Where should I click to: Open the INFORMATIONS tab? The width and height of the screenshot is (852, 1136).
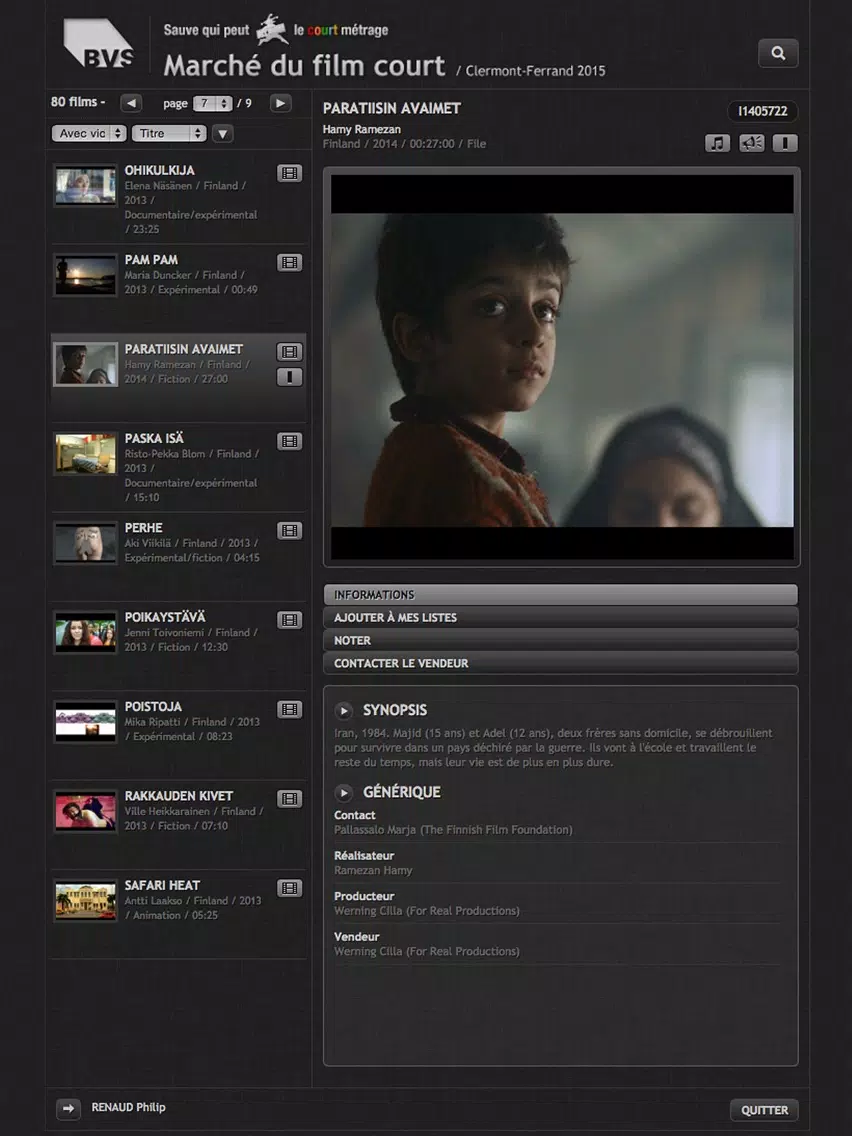click(561, 595)
